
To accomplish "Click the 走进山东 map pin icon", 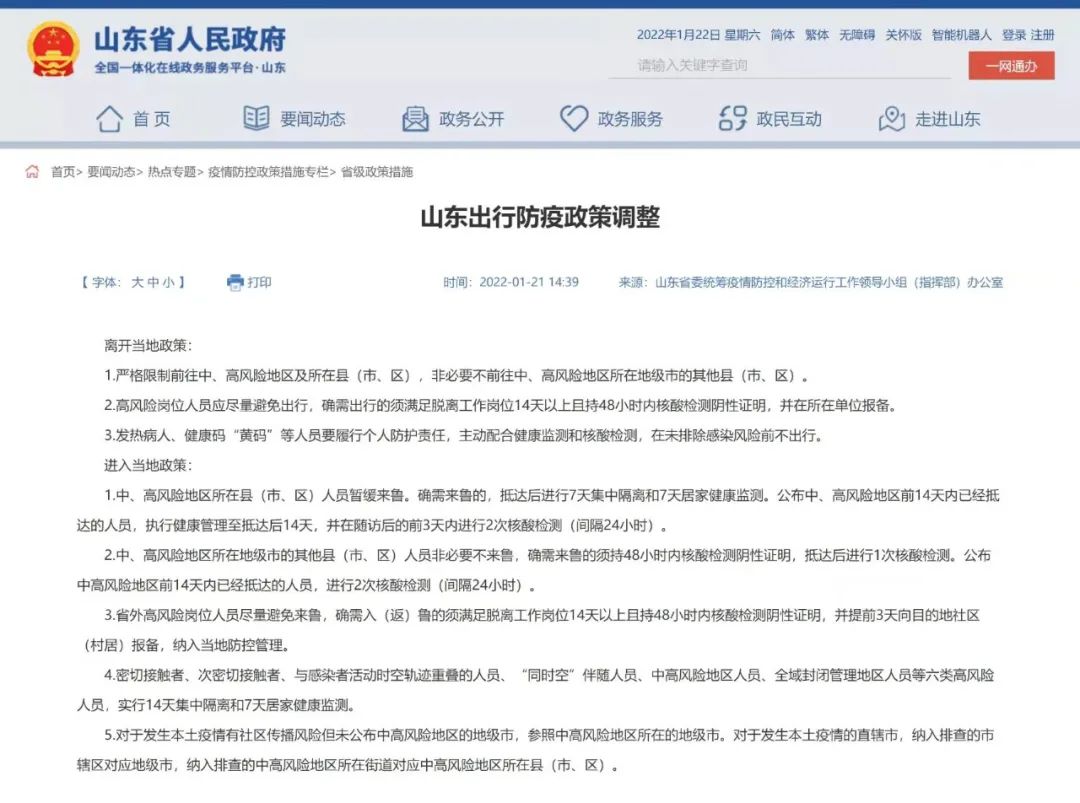I will click(x=891, y=119).
